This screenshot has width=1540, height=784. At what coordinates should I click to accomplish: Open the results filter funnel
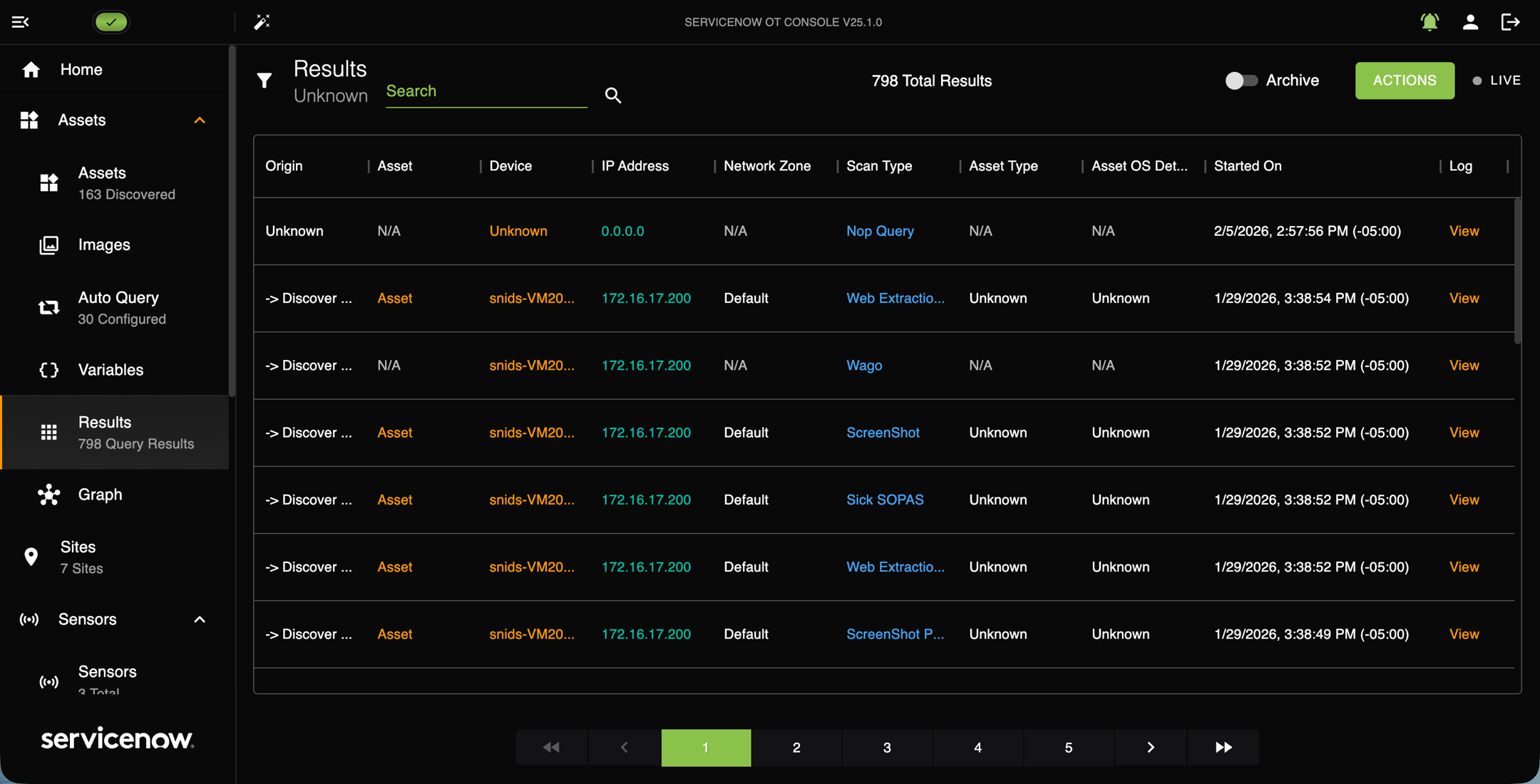click(x=265, y=81)
